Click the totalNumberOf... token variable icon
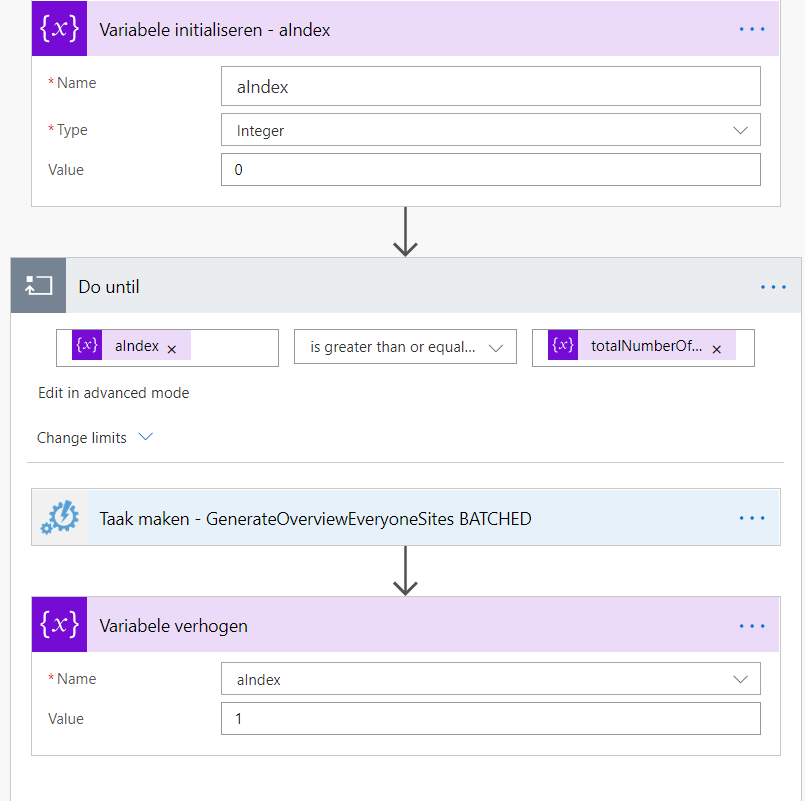This screenshot has width=805, height=801. point(563,345)
